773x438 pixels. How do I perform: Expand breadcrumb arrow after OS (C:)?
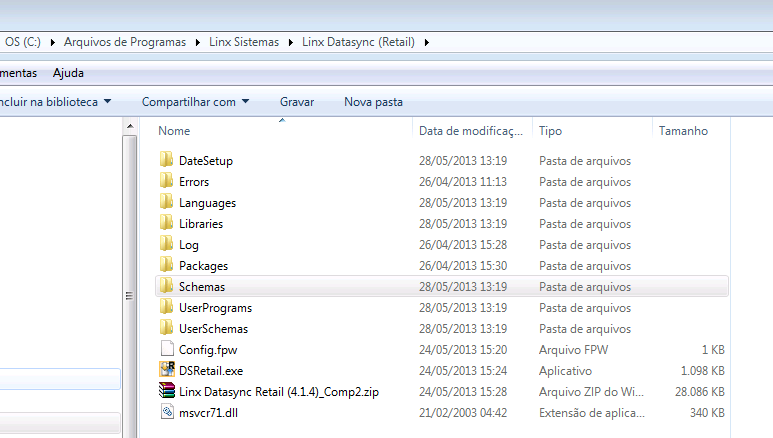(x=53, y=42)
